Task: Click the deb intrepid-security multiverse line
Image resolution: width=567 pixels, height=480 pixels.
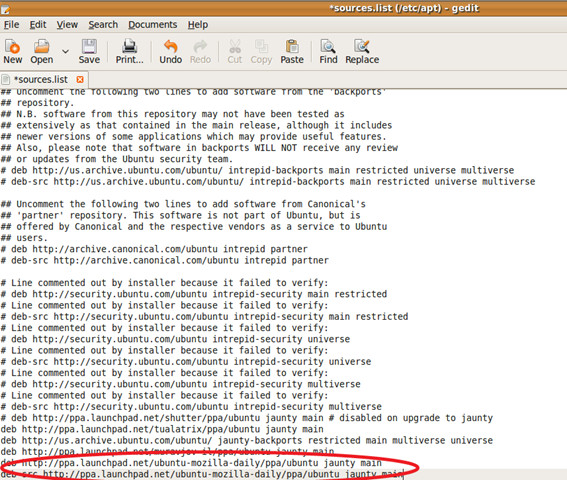Action: (180, 384)
